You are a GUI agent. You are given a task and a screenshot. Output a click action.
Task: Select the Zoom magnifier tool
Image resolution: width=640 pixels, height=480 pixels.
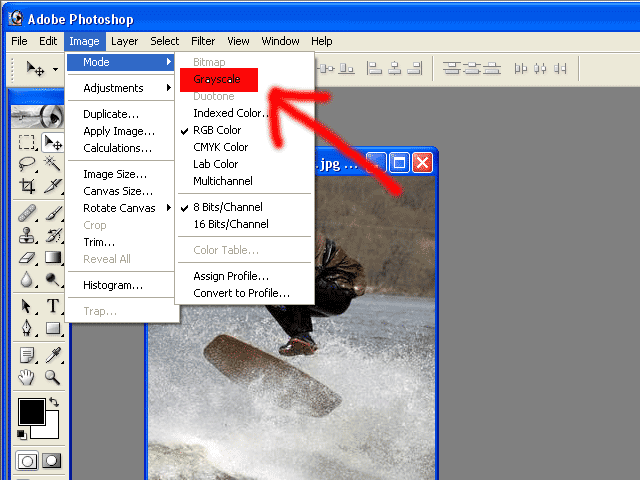(x=52, y=377)
